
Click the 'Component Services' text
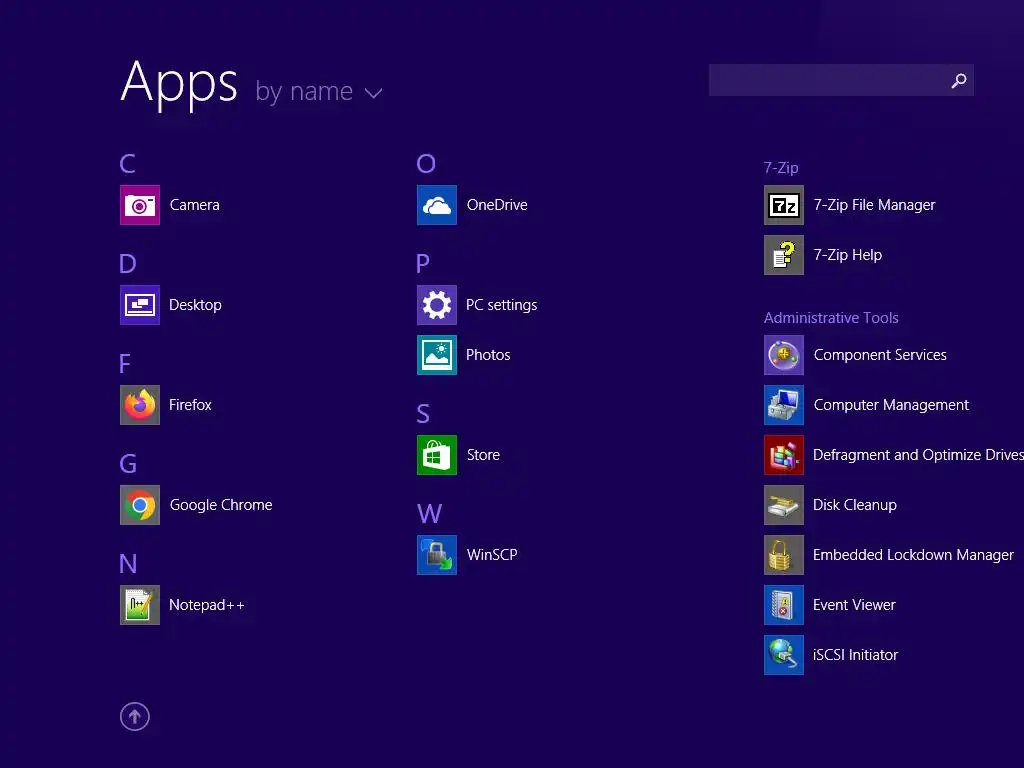[x=880, y=355]
